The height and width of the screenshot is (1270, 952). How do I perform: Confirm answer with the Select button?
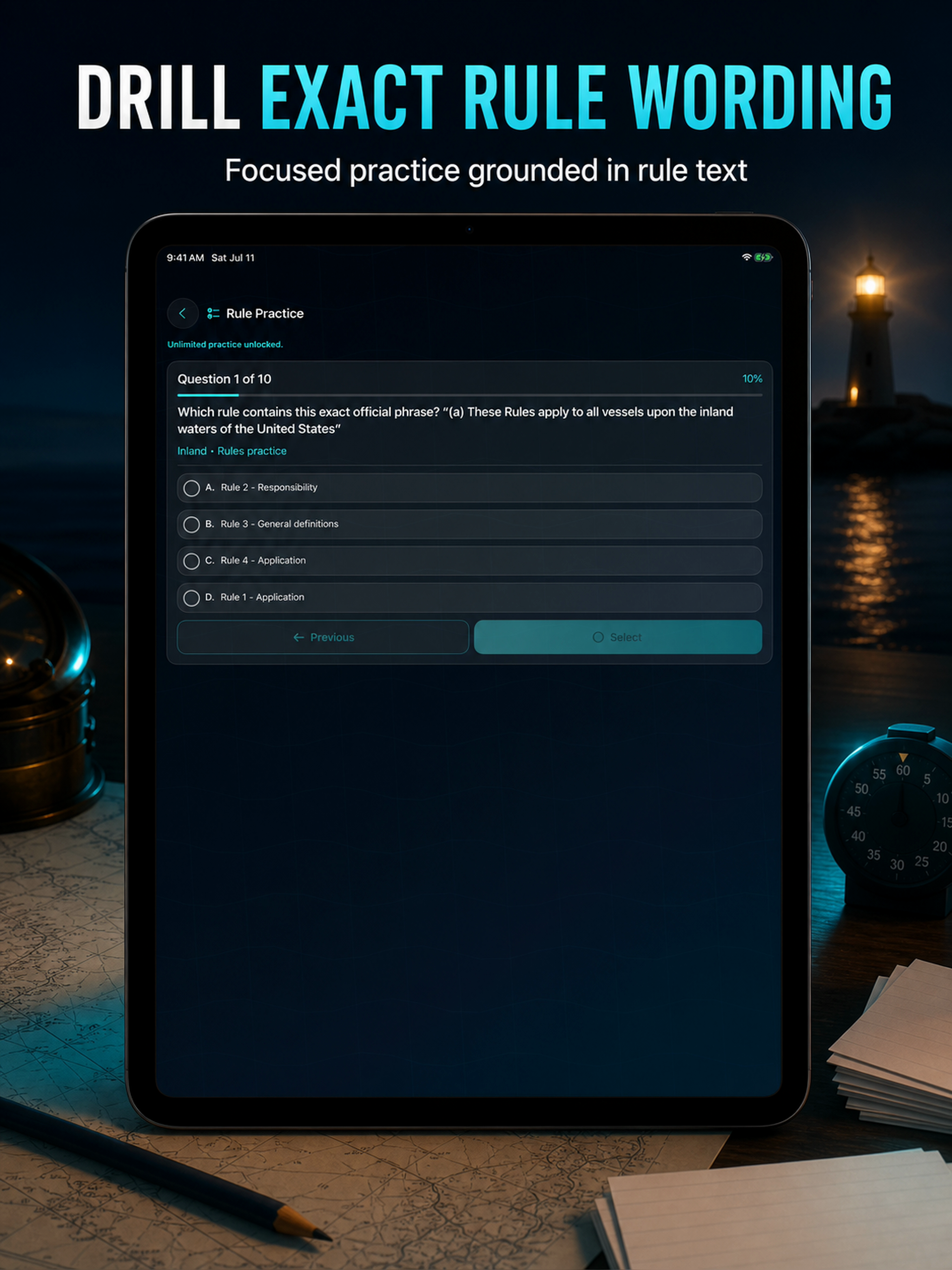click(x=618, y=637)
